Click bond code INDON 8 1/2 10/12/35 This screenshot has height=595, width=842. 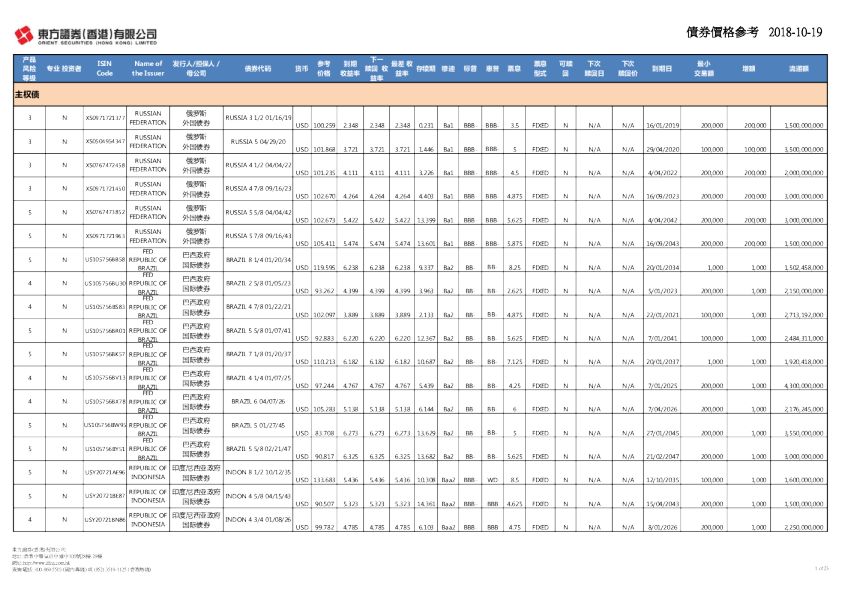257,472
